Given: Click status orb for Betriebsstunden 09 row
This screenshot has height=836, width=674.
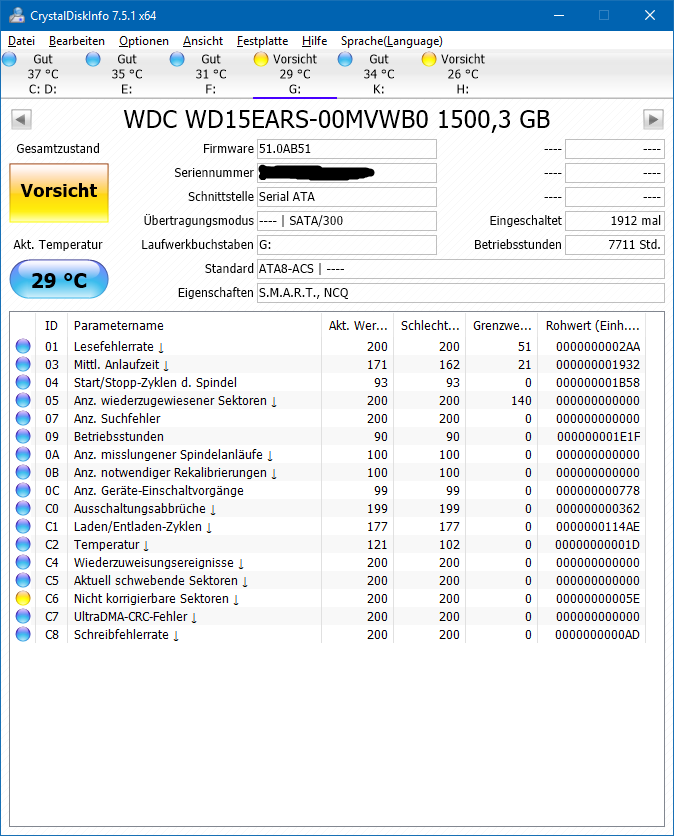Looking at the screenshot, I should 23,436.
